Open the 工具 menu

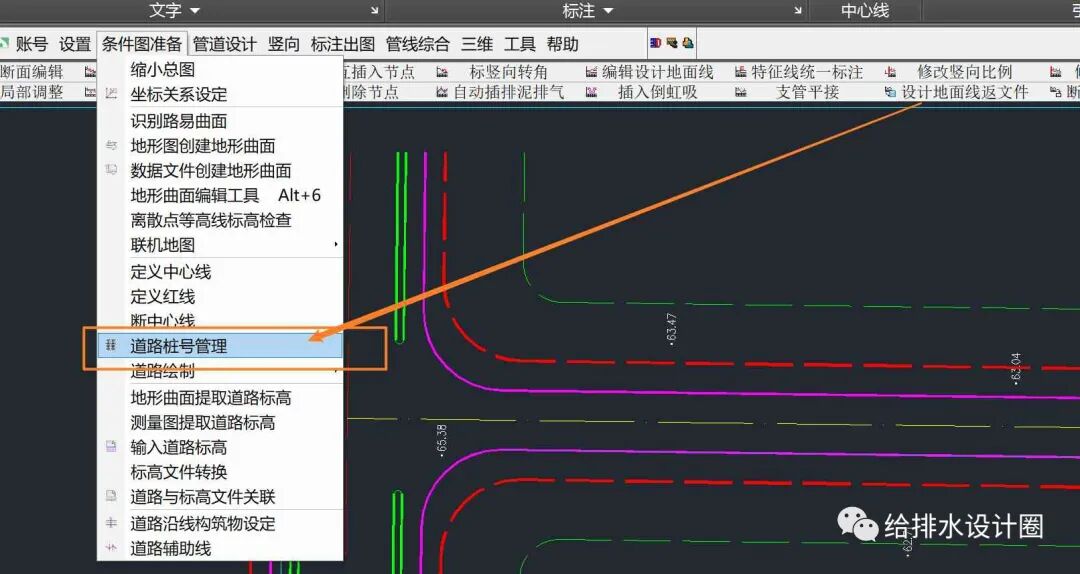click(519, 44)
